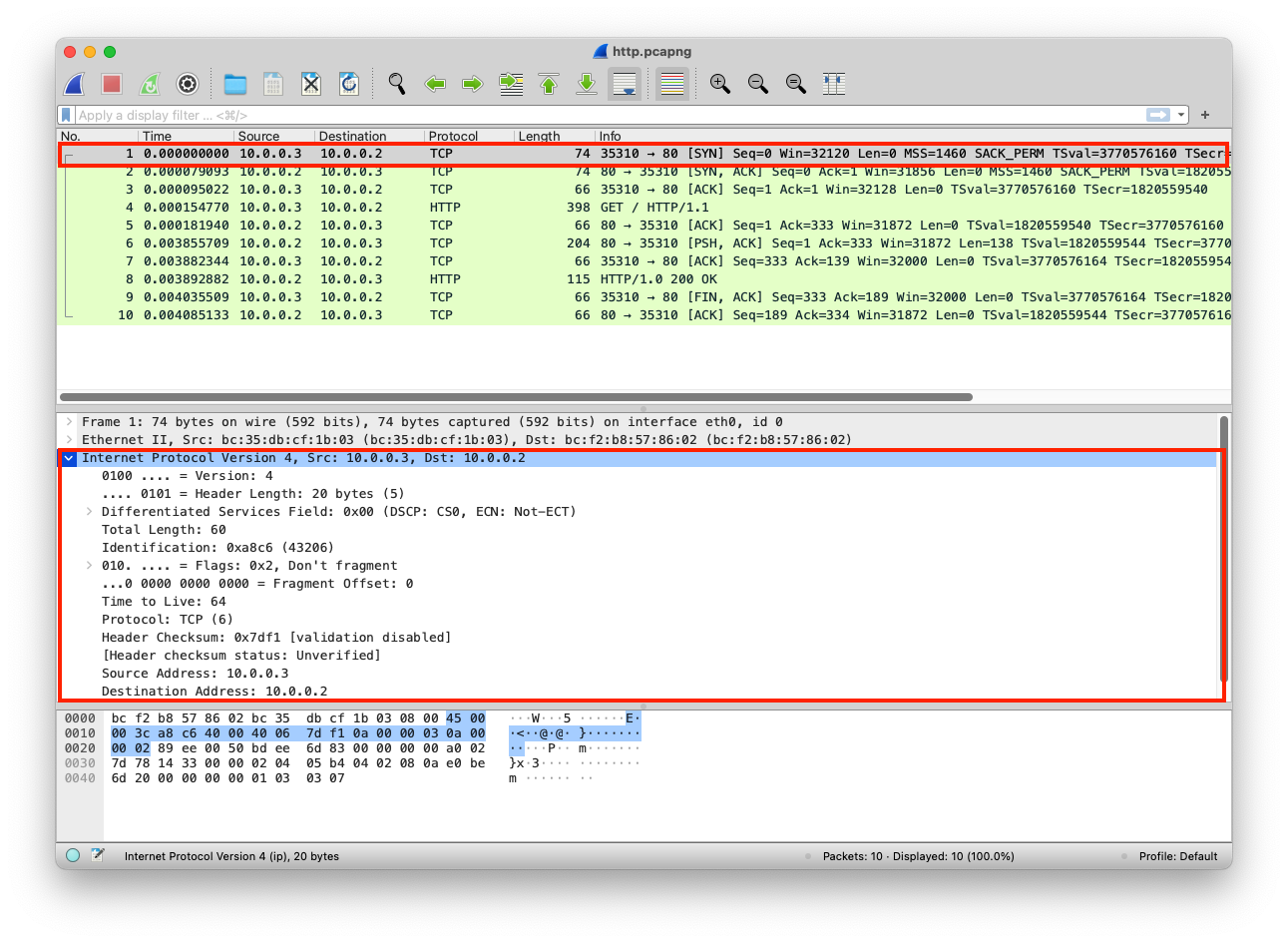Add a filter button with the plus control
The height and width of the screenshot is (943, 1288).
coord(1204,115)
